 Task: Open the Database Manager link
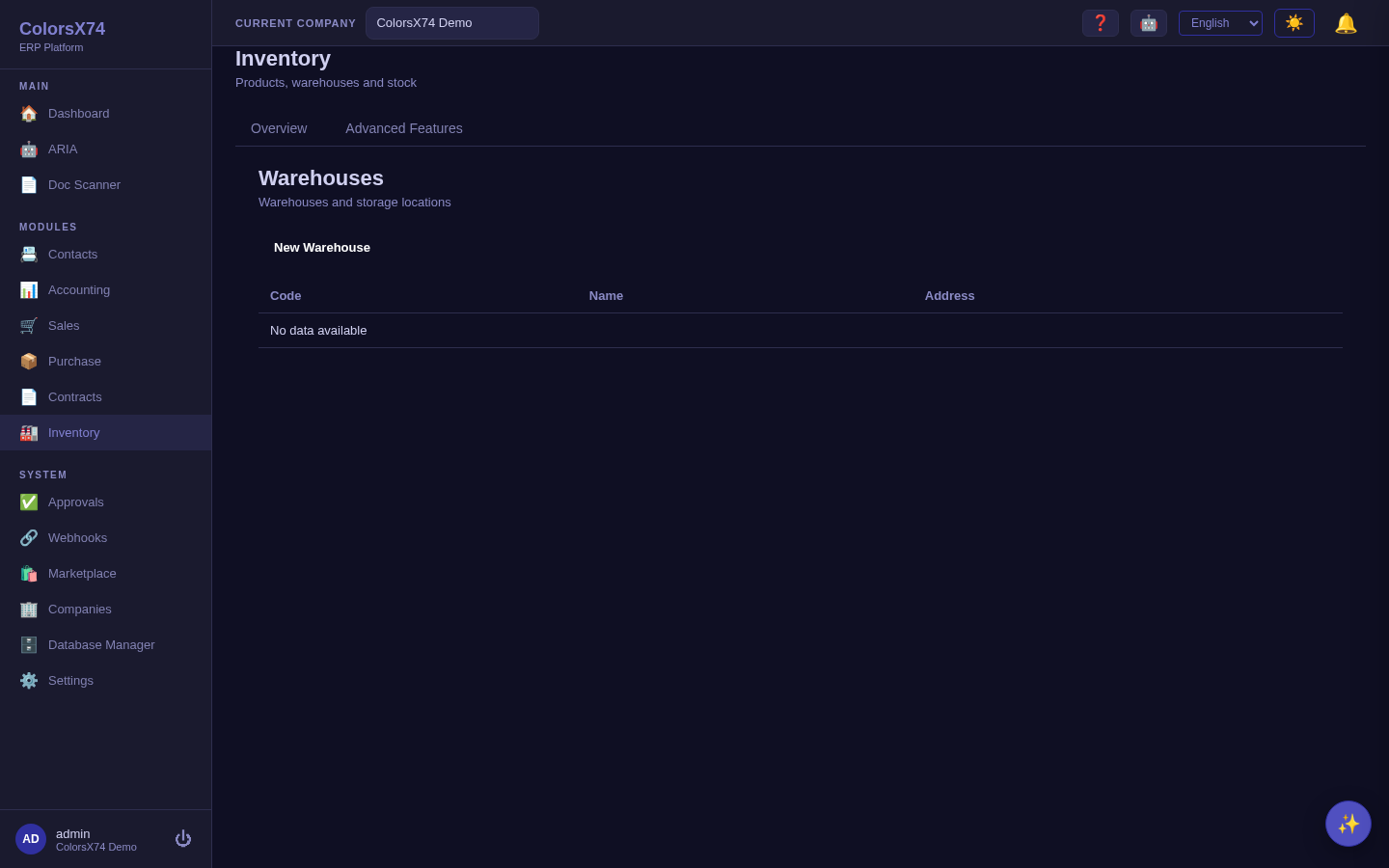(106, 645)
